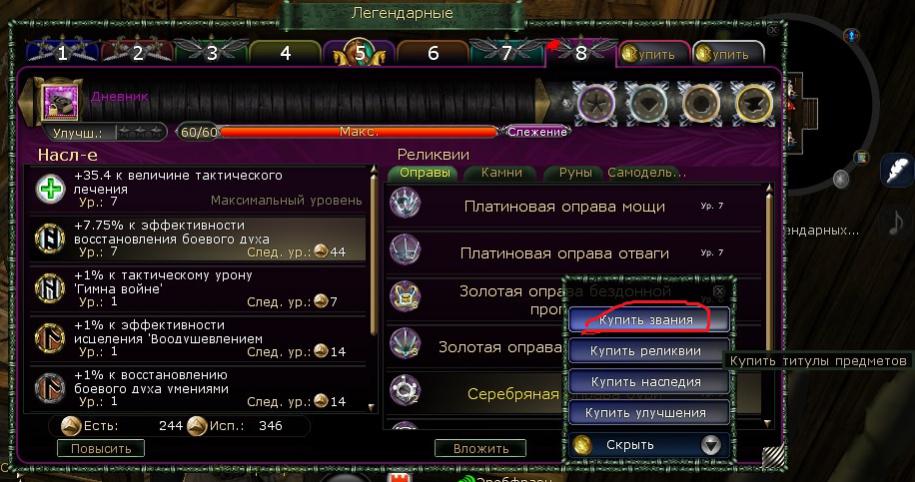This screenshot has height=482, width=915.
Task: Open the Камни relics tab
Action: pos(501,173)
